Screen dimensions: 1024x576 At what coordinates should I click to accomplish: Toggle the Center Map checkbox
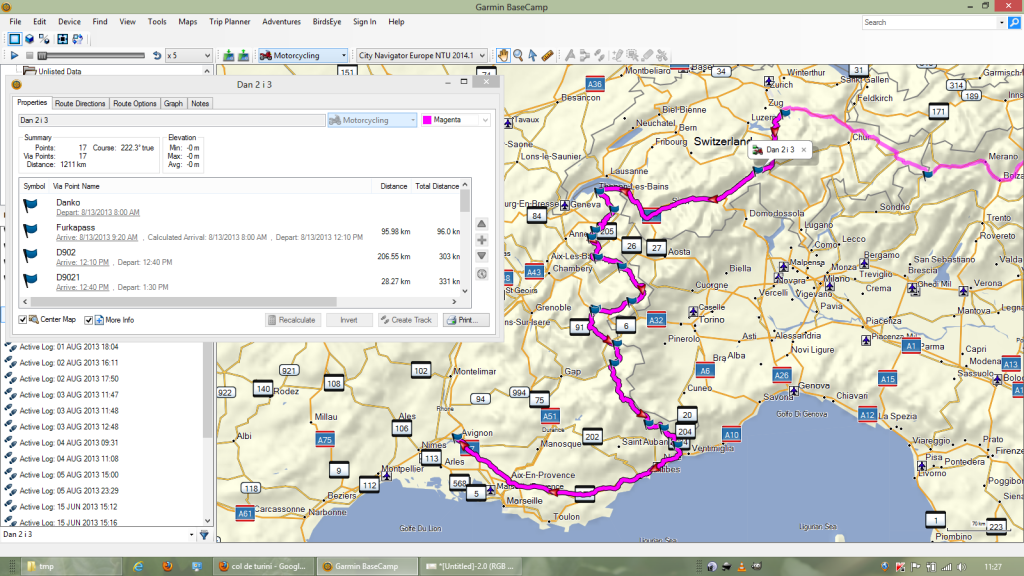pyautogui.click(x=23, y=320)
